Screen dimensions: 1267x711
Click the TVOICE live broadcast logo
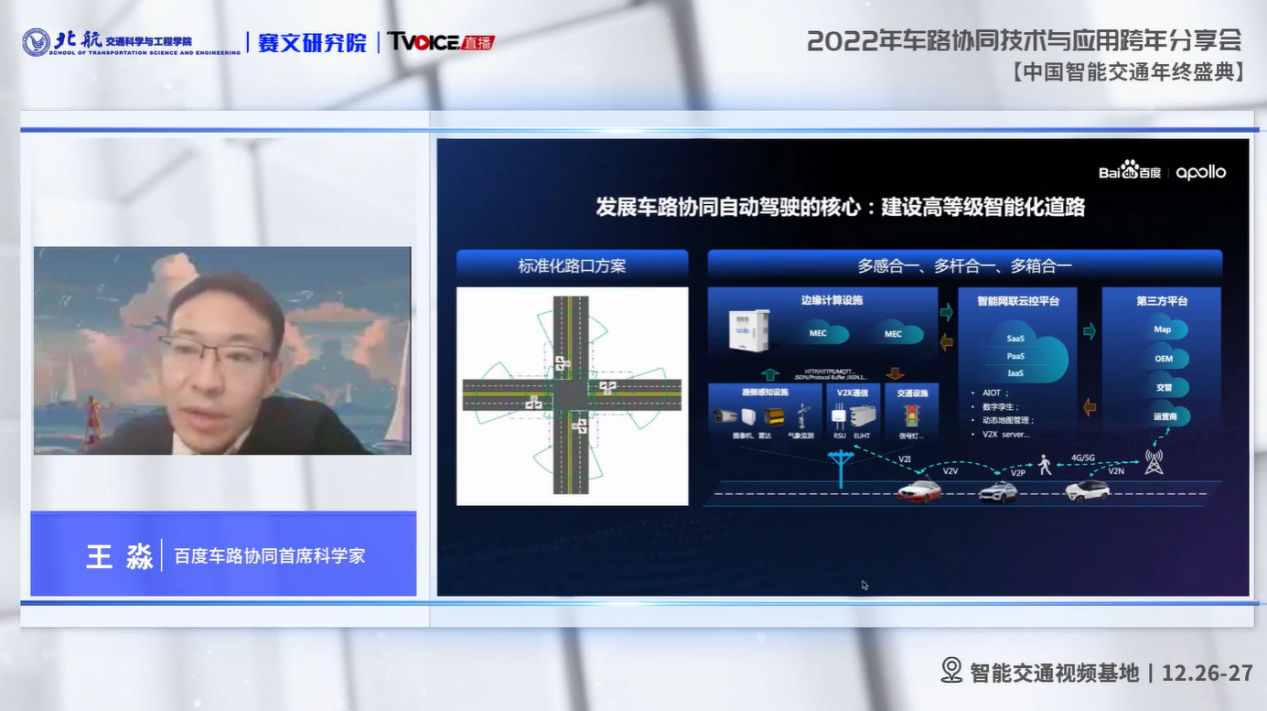point(441,42)
